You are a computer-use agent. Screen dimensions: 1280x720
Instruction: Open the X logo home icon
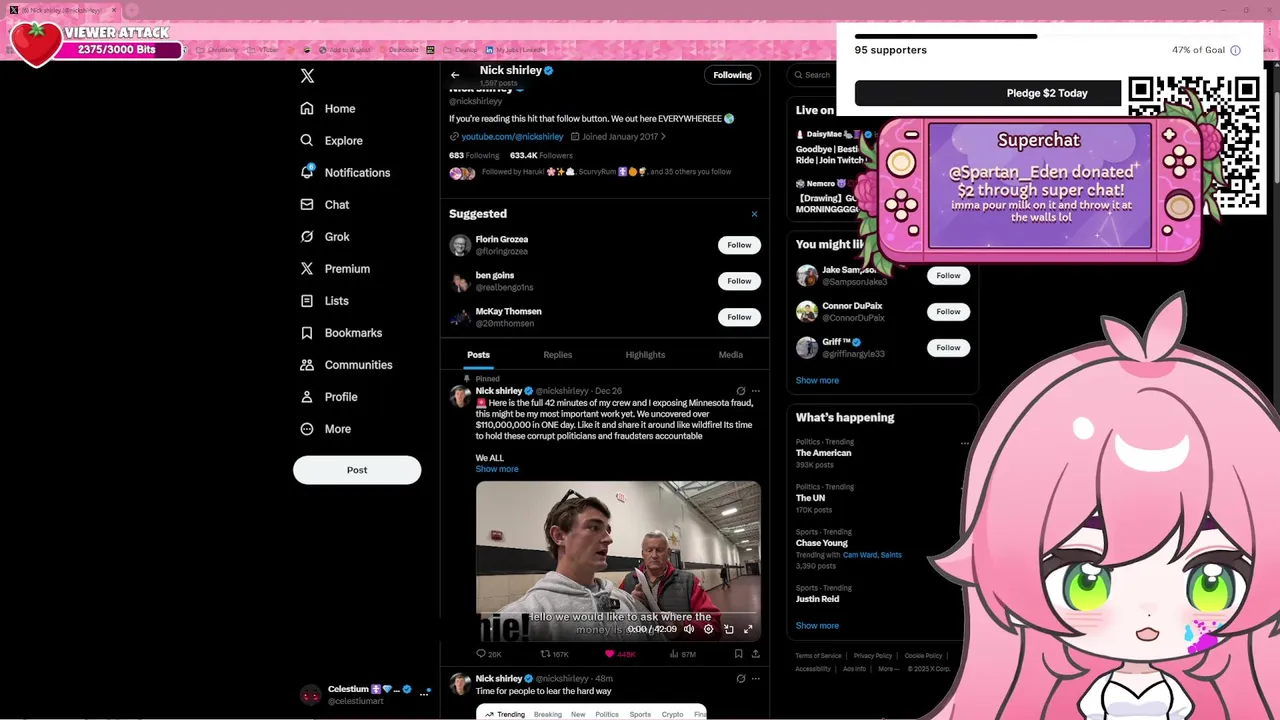coord(307,76)
